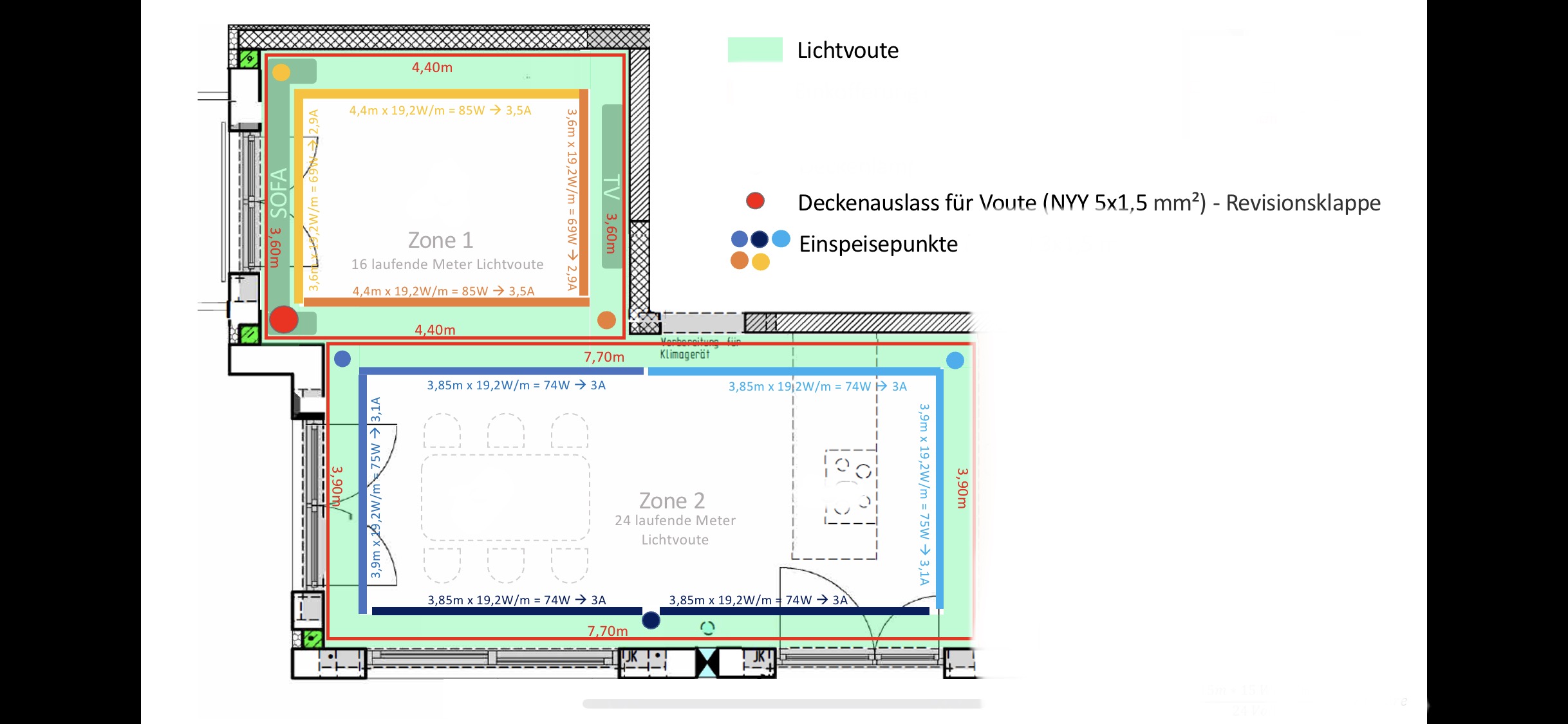Image resolution: width=1568 pixels, height=724 pixels.
Task: Click the medium blue feed point in Zone 2
Action: click(x=342, y=358)
